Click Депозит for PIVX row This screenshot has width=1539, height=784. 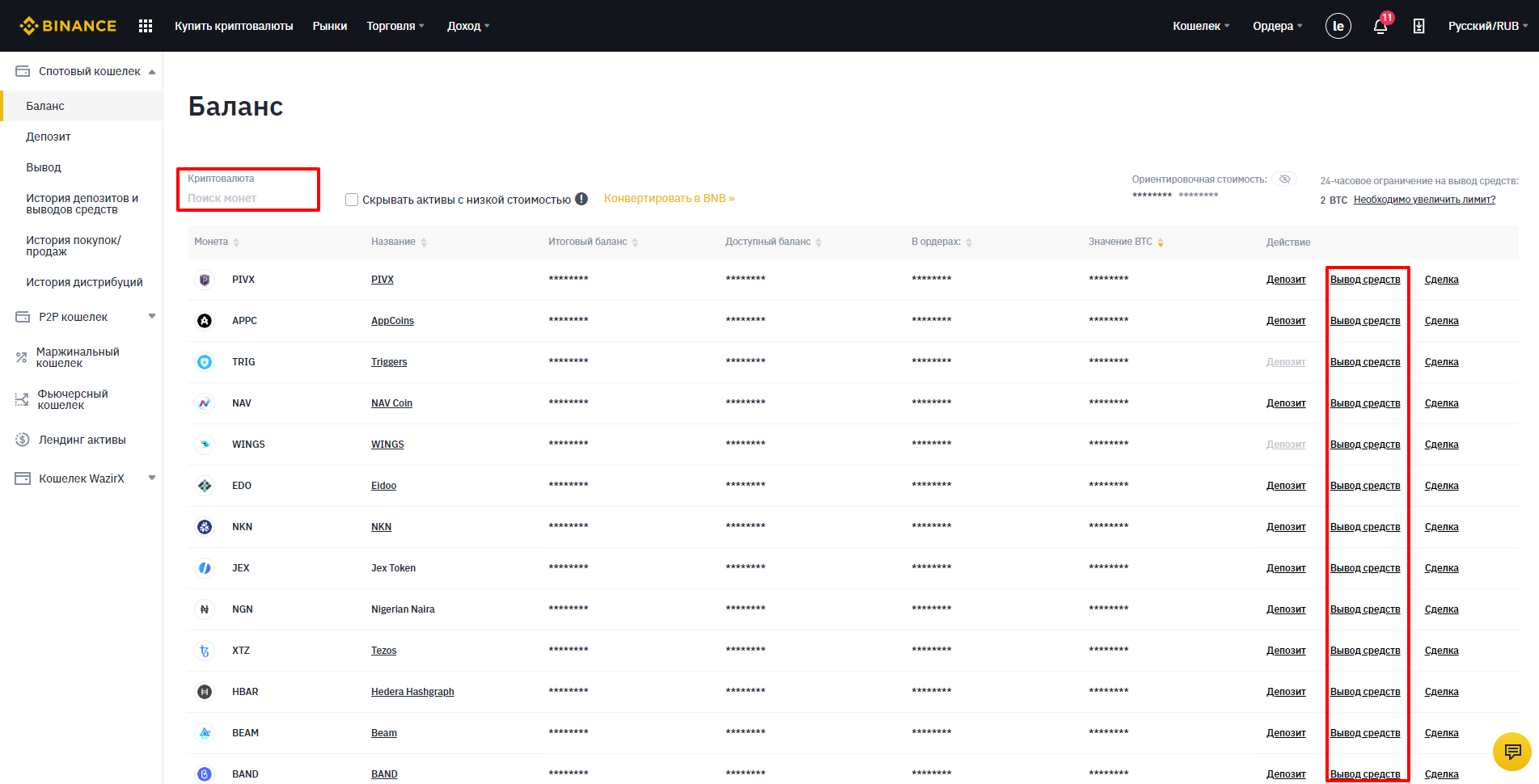click(x=1286, y=280)
